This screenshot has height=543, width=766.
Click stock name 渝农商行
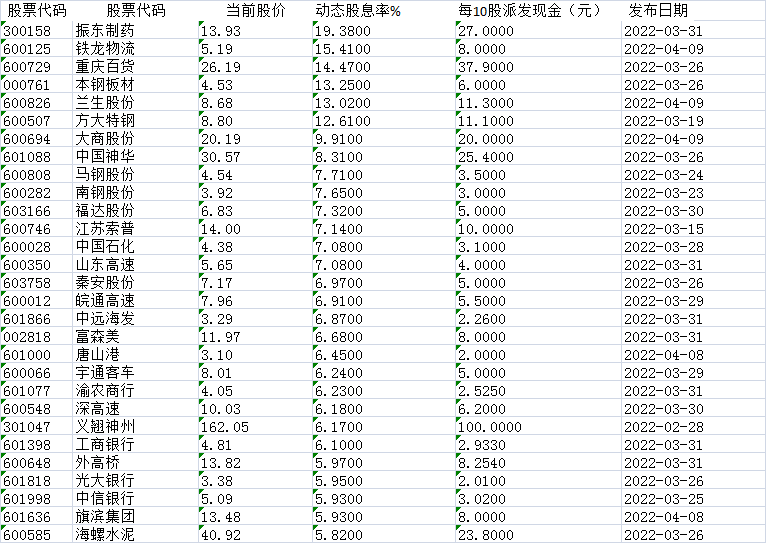point(105,391)
